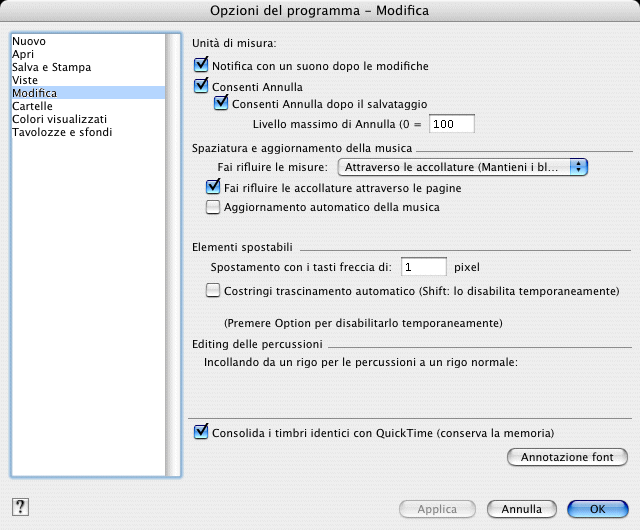
Task: Click the Livello massimo di Annulla field
Action: (x=451, y=124)
